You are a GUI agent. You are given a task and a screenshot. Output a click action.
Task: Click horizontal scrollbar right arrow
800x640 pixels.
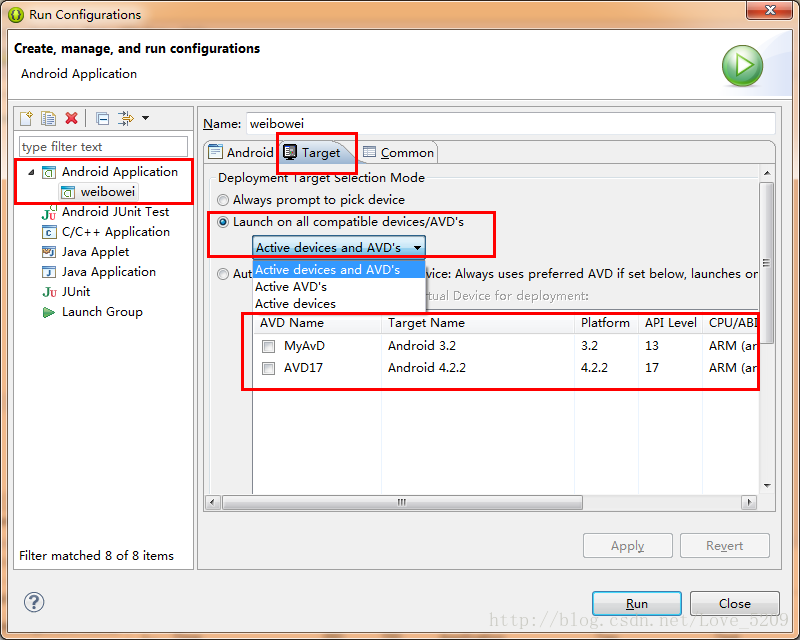click(748, 503)
